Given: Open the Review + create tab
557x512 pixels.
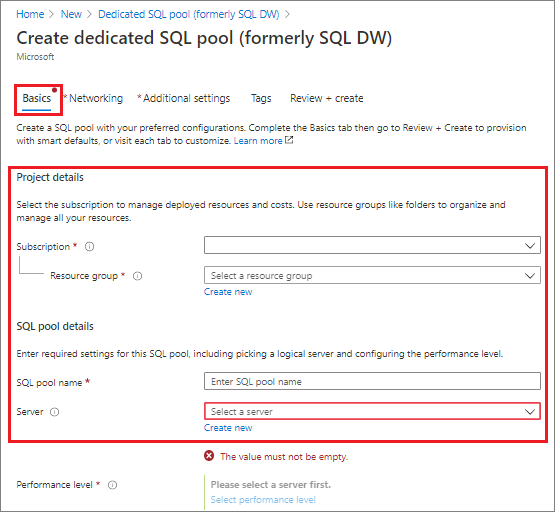Looking at the screenshot, I should [x=326, y=98].
